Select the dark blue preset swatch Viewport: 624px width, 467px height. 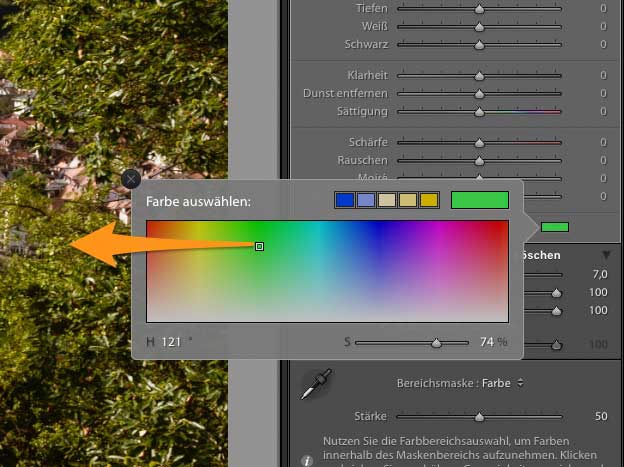point(345,200)
